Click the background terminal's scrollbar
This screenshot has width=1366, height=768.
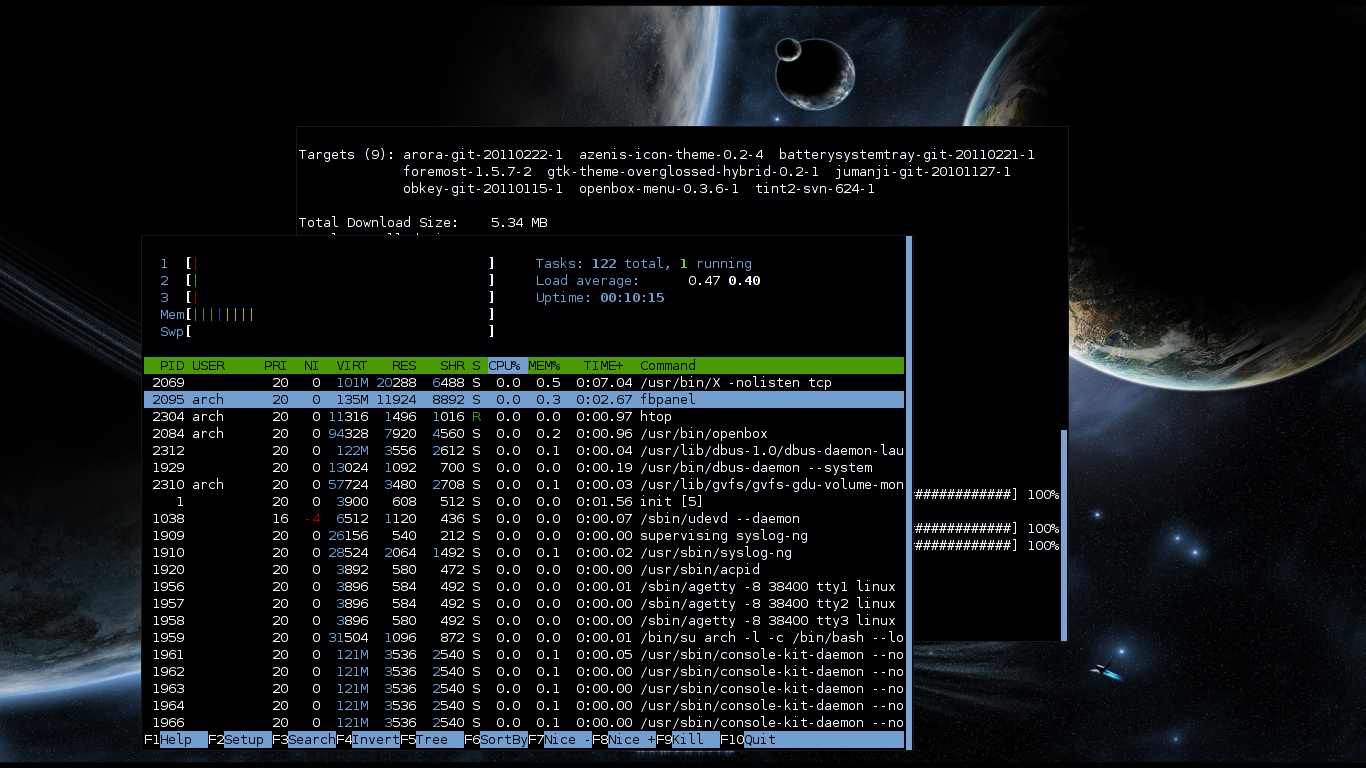pos(1064,535)
